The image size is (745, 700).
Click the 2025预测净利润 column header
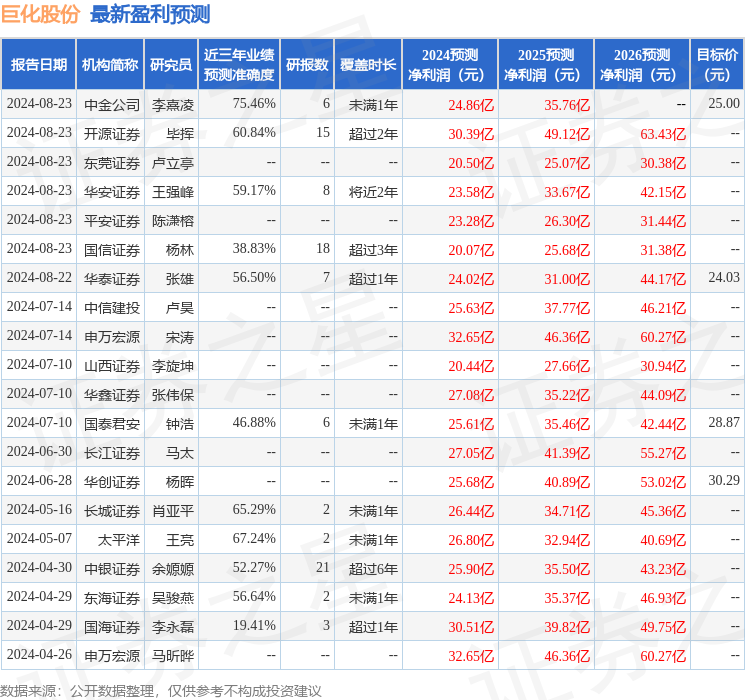pos(546,65)
